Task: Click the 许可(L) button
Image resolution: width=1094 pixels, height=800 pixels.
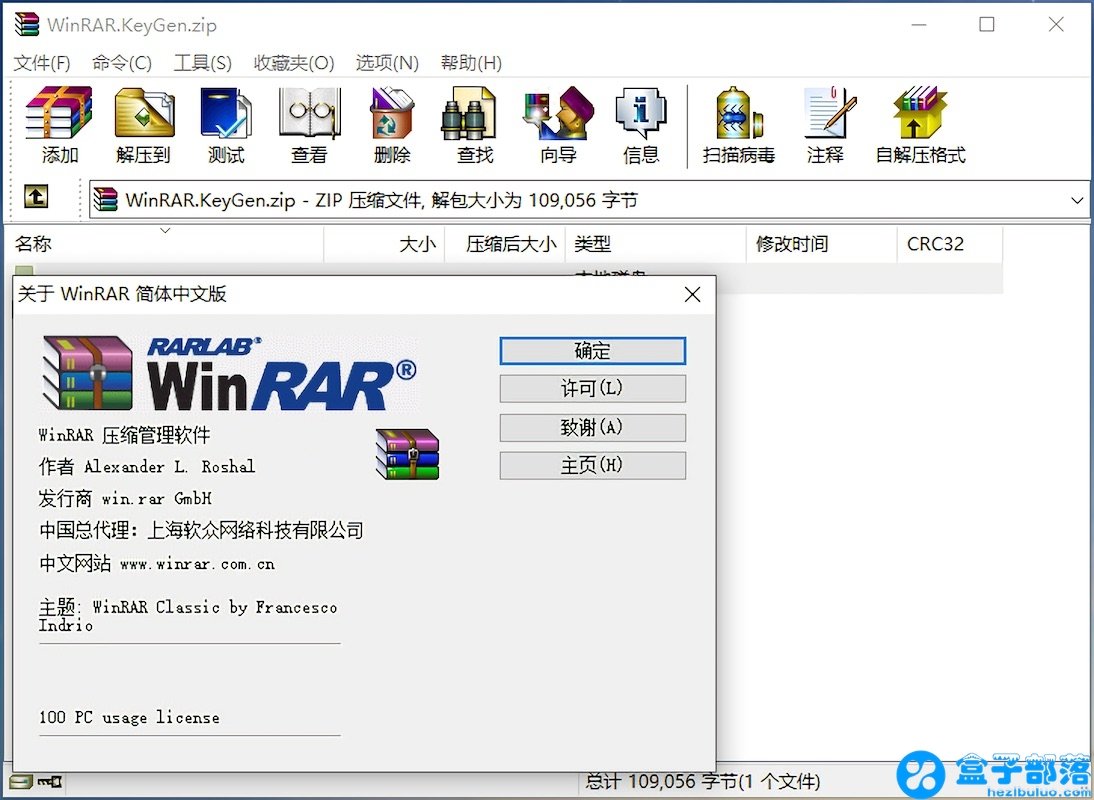Action: [x=592, y=388]
